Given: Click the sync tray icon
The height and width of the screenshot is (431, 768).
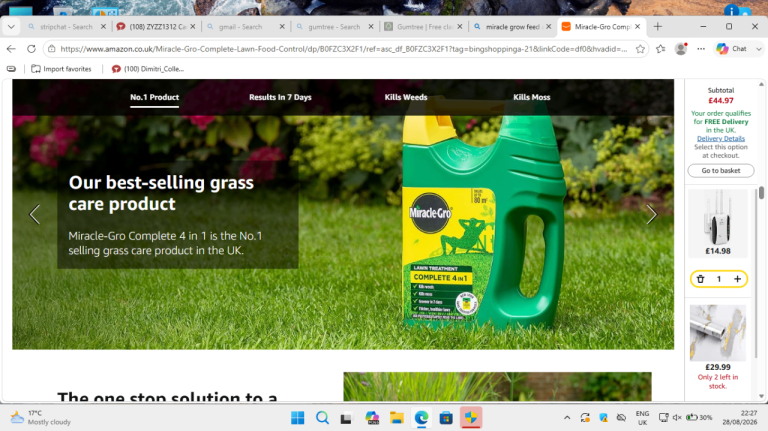Looking at the screenshot, I should [x=585, y=418].
